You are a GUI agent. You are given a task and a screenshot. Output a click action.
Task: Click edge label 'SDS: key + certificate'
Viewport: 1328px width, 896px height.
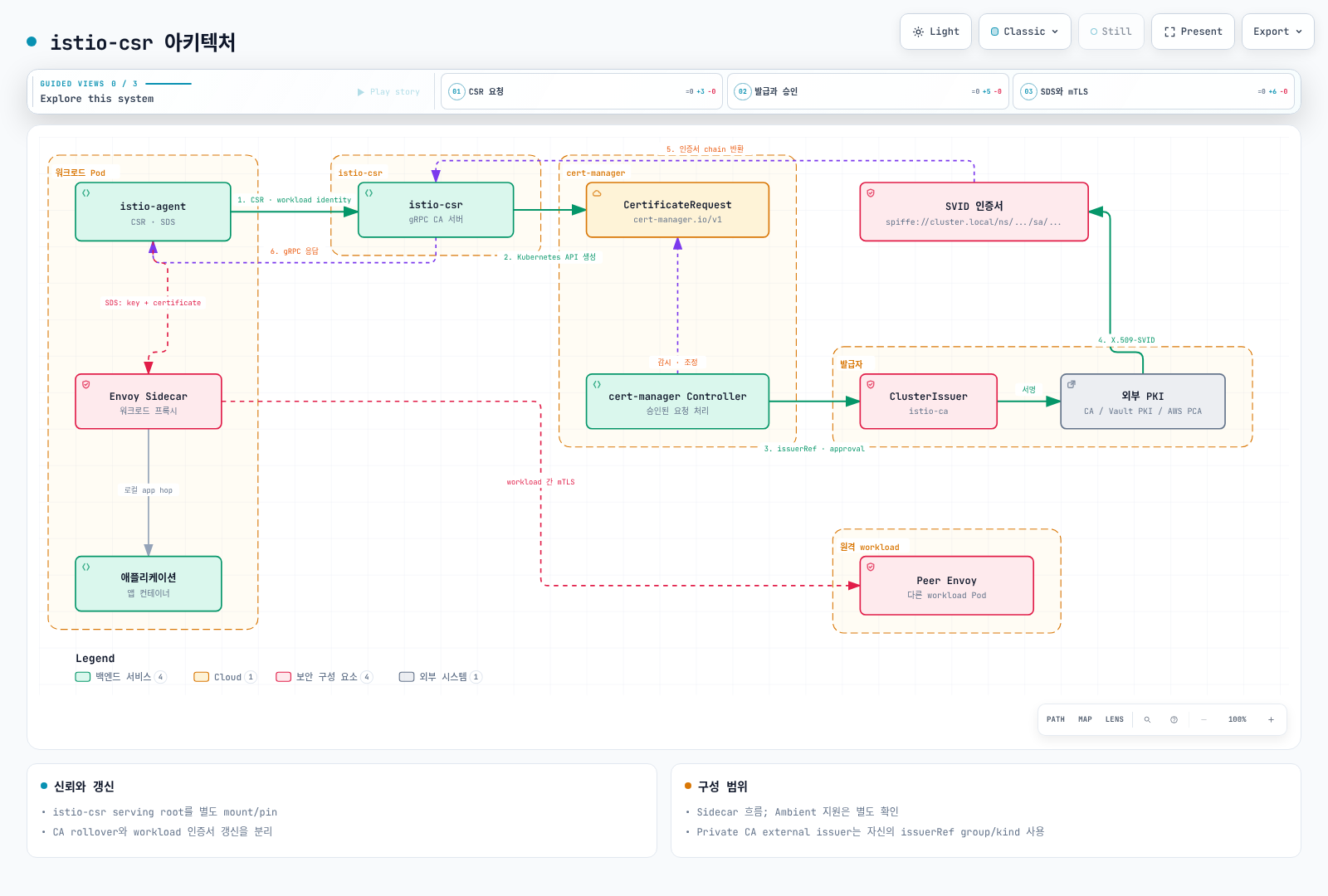coord(153,303)
